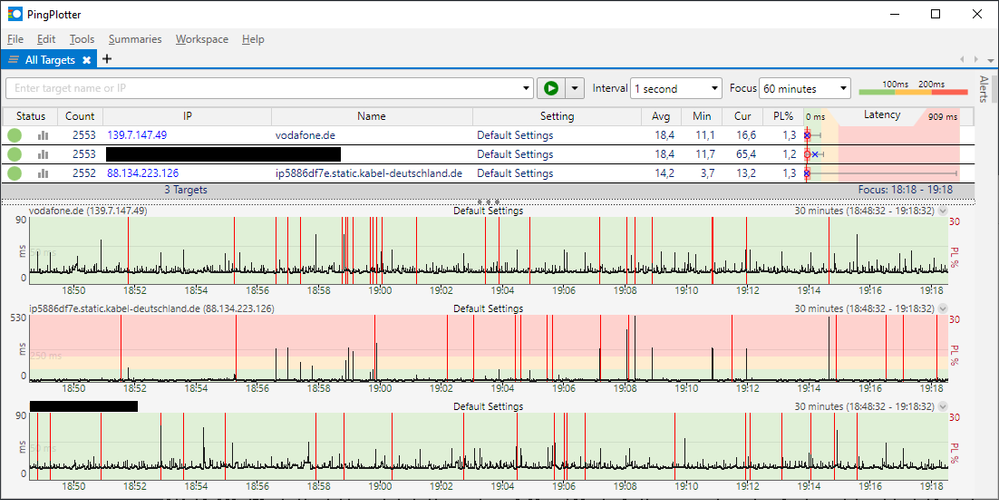This screenshot has height=500, width=999.
Task: Open the Interval dropdown showing 1 second
Action: pyautogui.click(x=675, y=88)
